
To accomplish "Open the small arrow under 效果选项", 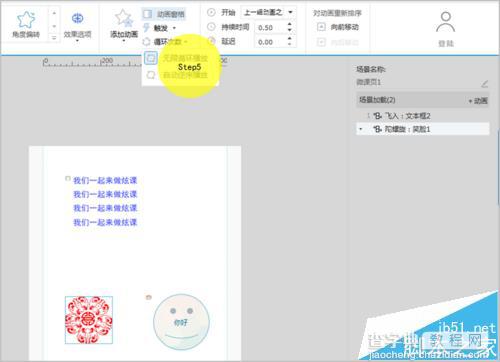I will [x=77, y=41].
